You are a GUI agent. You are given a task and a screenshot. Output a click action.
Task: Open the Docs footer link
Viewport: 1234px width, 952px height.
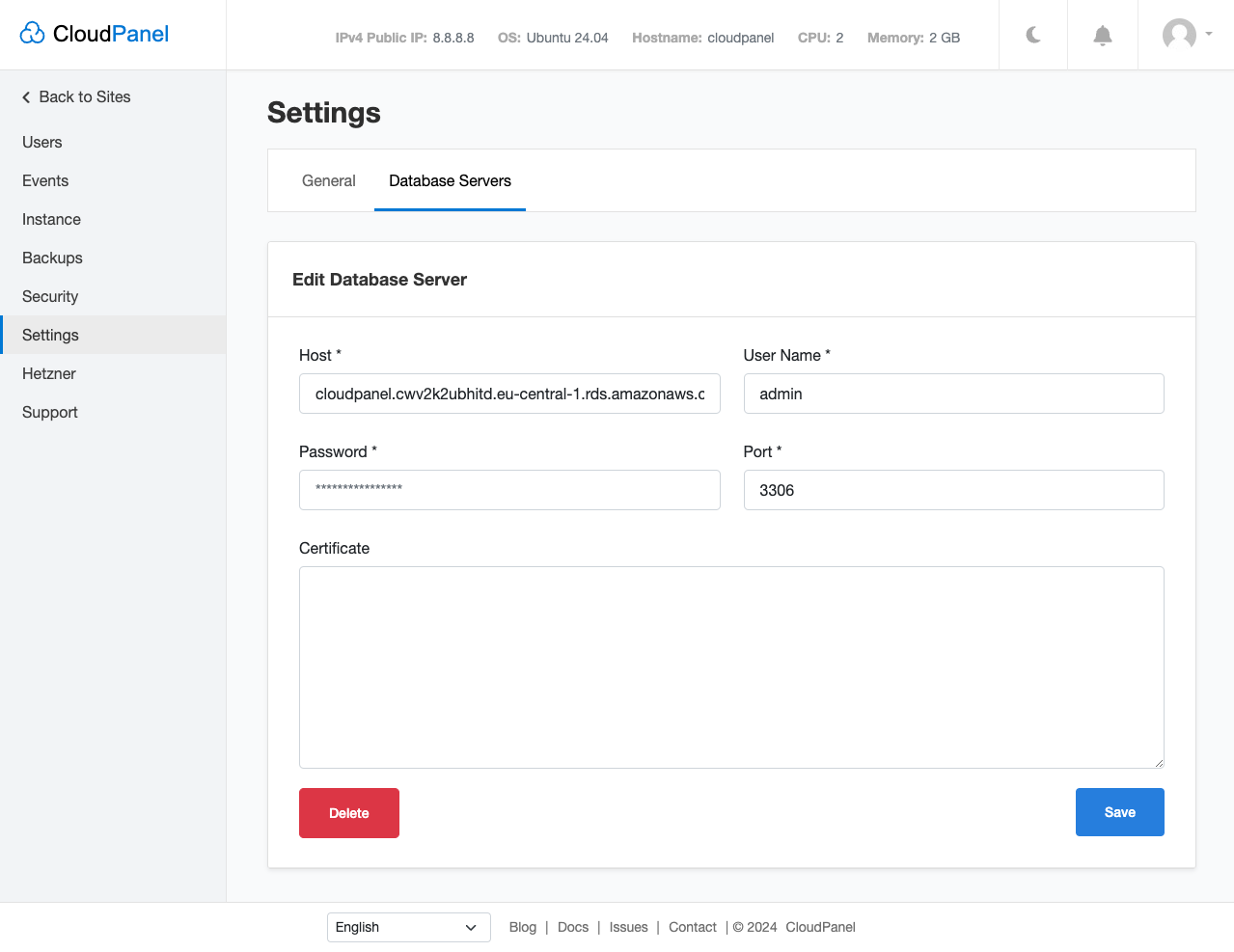pyautogui.click(x=572, y=927)
